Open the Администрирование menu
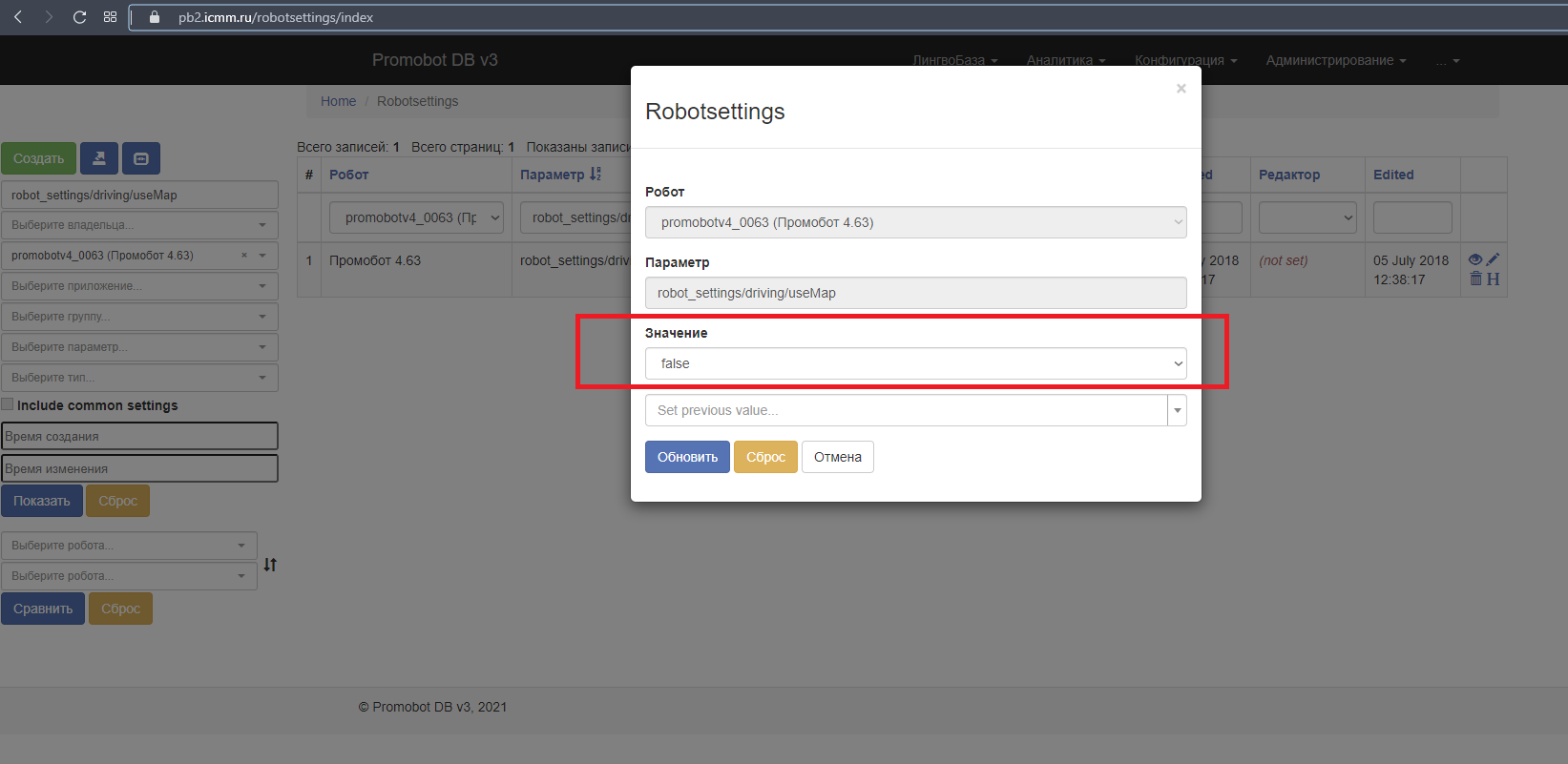The height and width of the screenshot is (764, 1568). [1335, 60]
